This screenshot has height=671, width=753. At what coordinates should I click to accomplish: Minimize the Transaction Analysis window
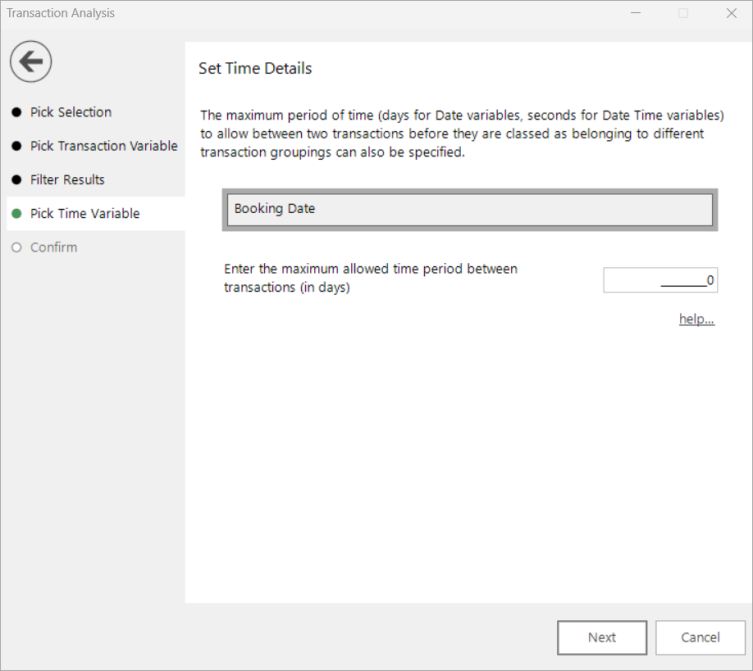[x=636, y=13]
